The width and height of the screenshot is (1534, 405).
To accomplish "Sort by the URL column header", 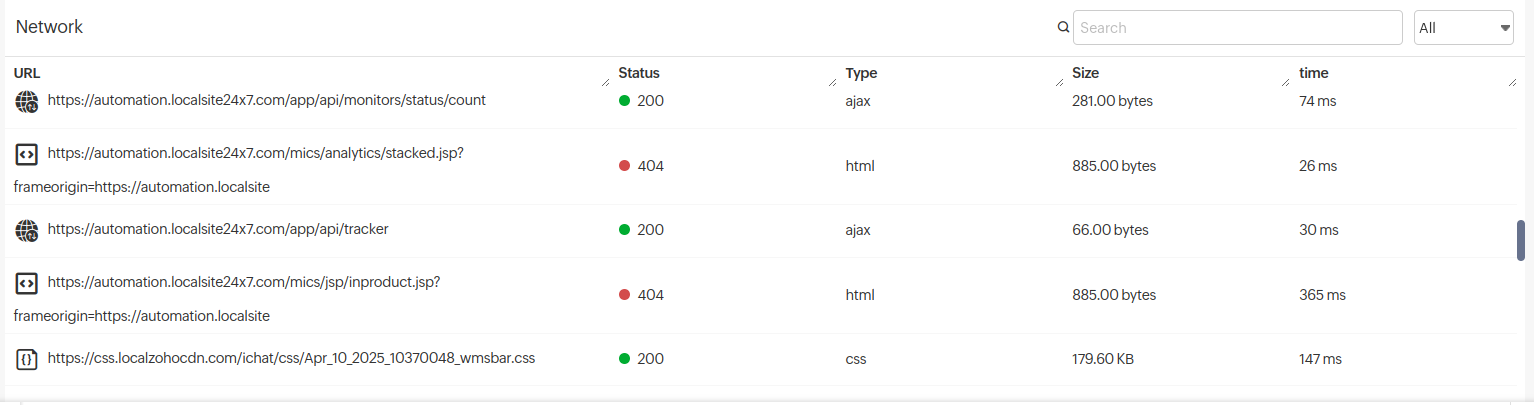I will point(27,73).
